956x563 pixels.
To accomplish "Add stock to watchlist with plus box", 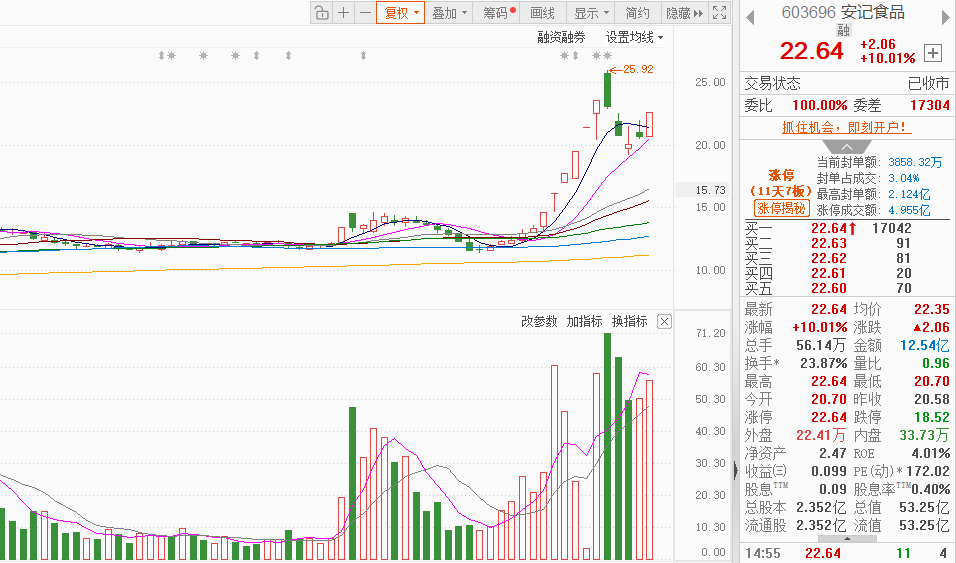I will [933, 53].
